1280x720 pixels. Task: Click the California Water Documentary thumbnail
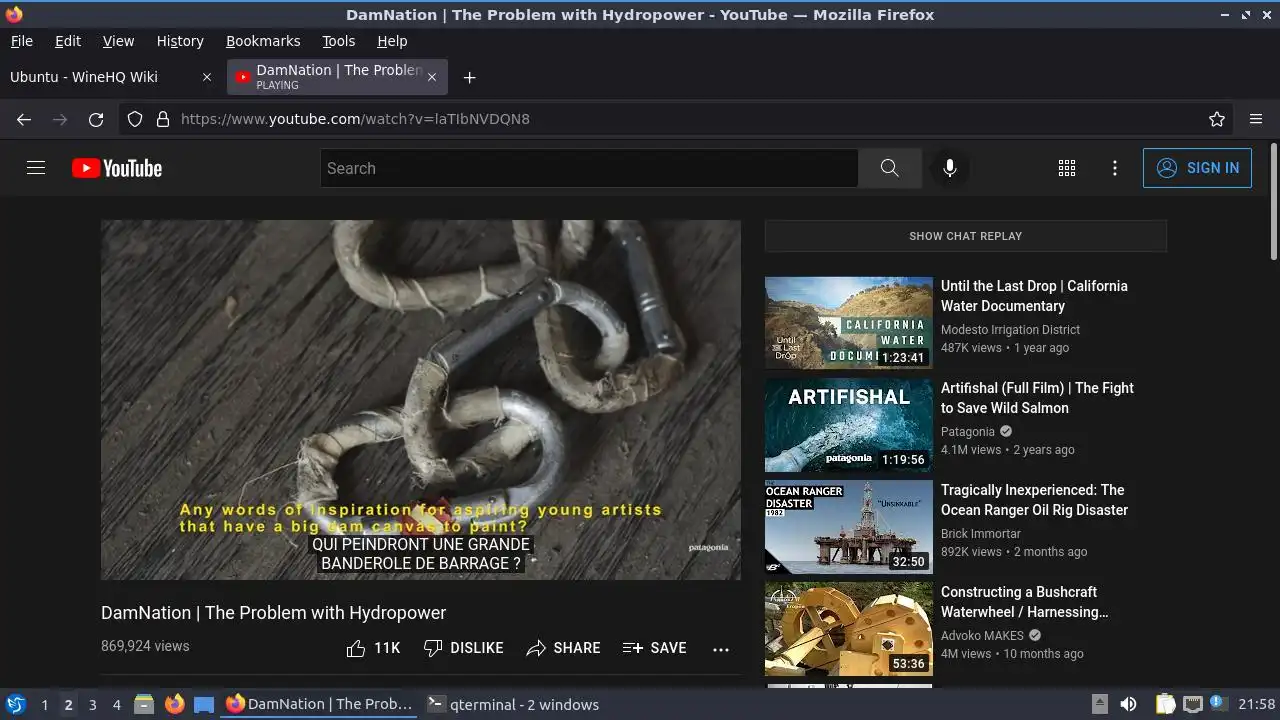(x=848, y=324)
